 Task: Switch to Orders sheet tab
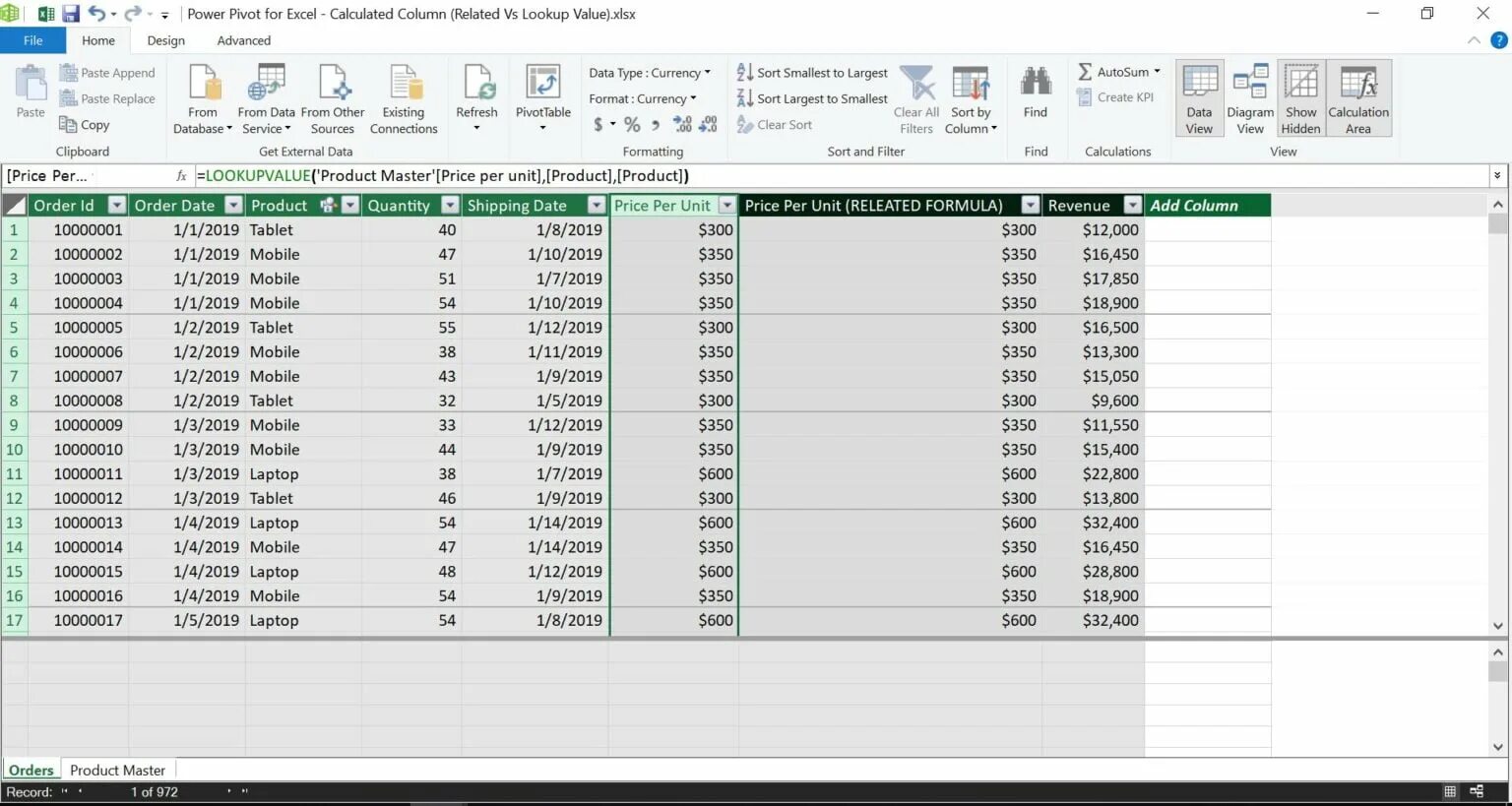(31, 770)
